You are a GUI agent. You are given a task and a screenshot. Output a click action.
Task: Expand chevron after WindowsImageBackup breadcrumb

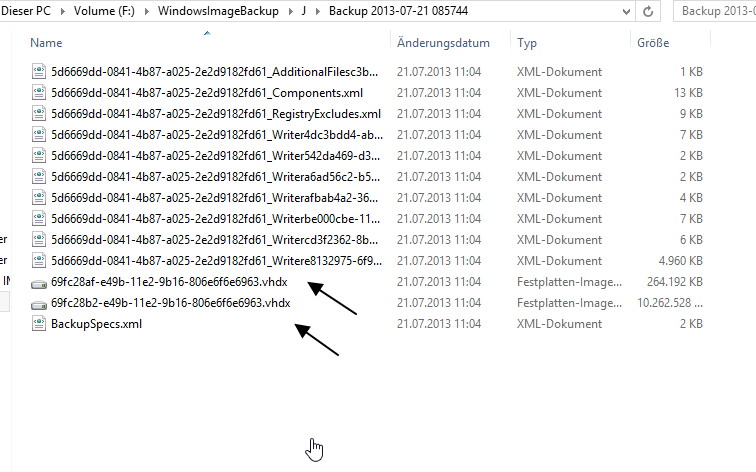(x=291, y=11)
